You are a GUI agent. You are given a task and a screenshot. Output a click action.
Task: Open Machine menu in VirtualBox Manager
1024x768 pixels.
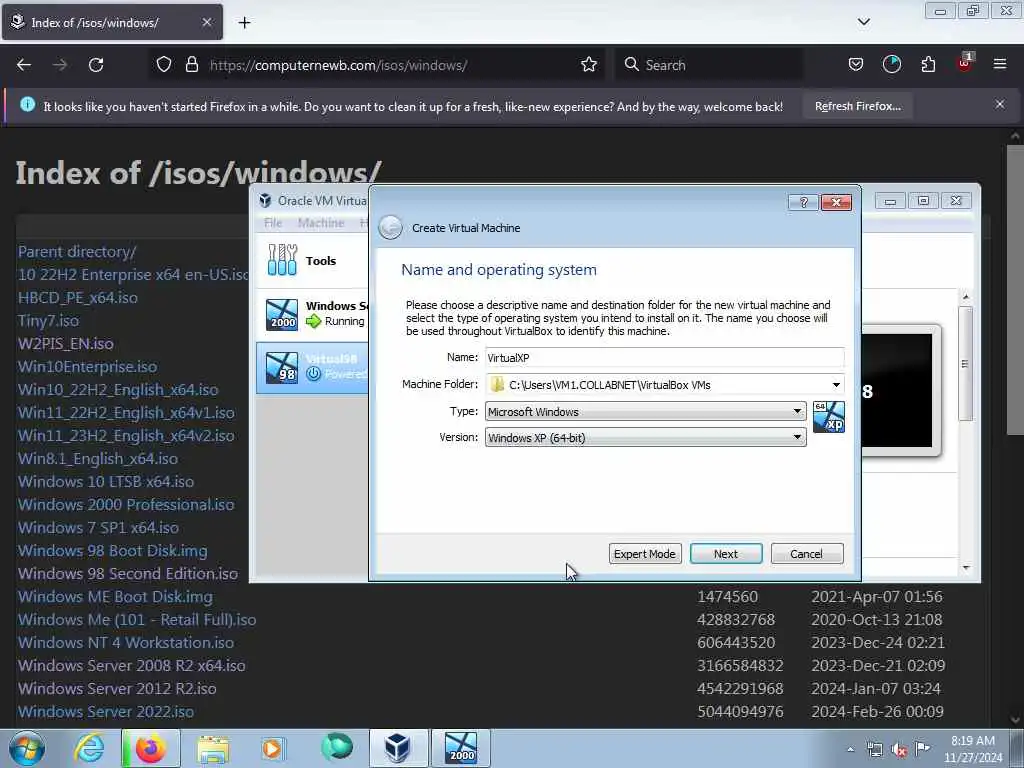coord(321,223)
